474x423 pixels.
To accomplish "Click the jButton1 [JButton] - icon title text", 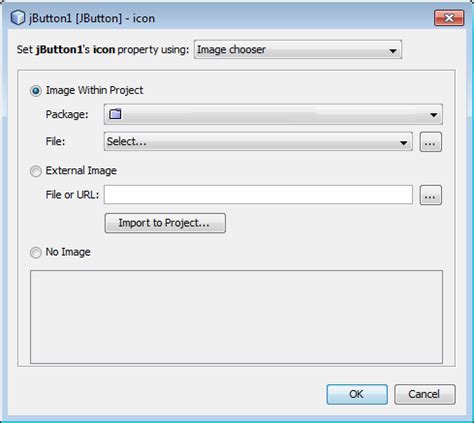I will pyautogui.click(x=92, y=18).
